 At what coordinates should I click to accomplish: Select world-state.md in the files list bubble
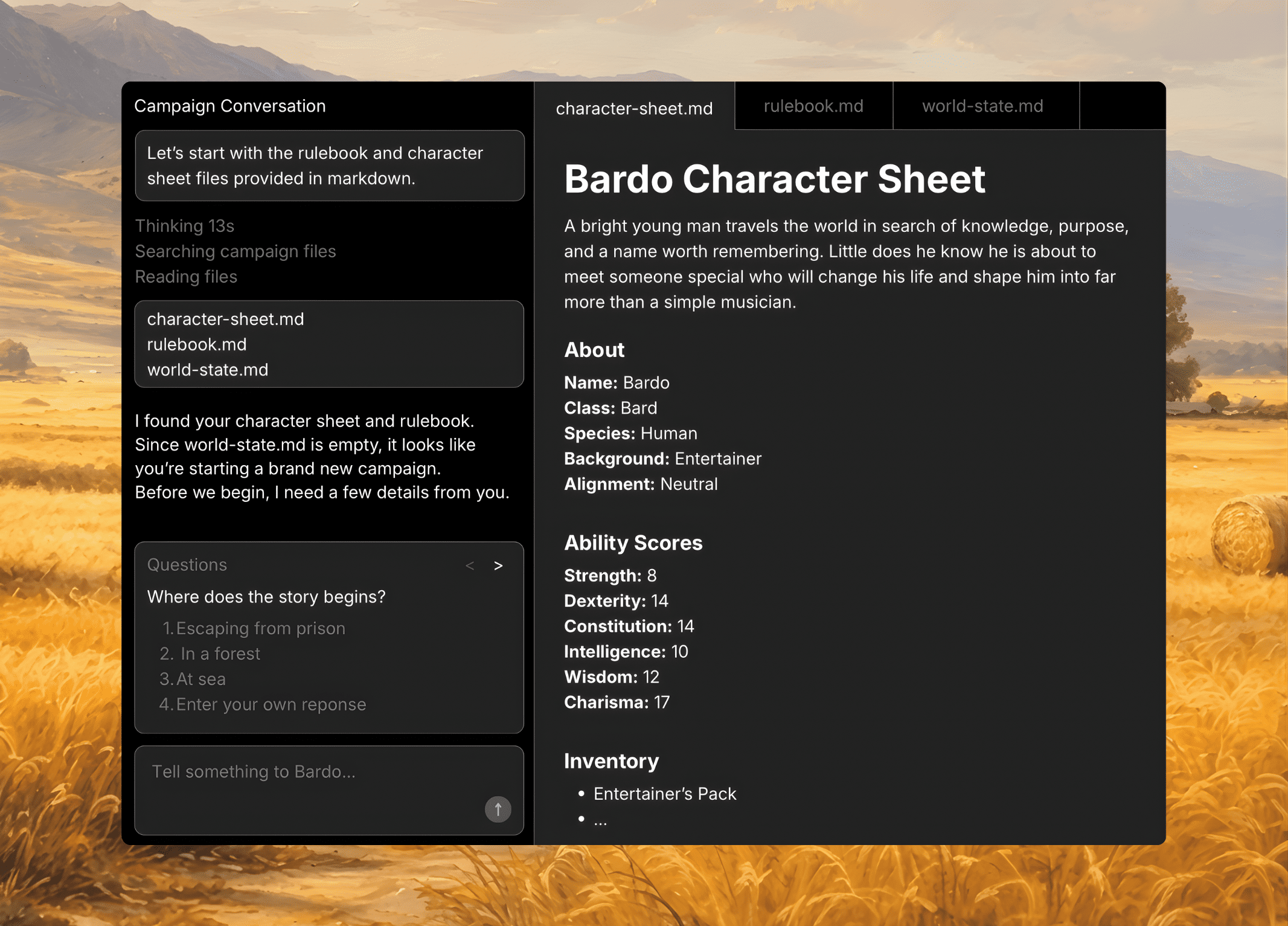[208, 369]
